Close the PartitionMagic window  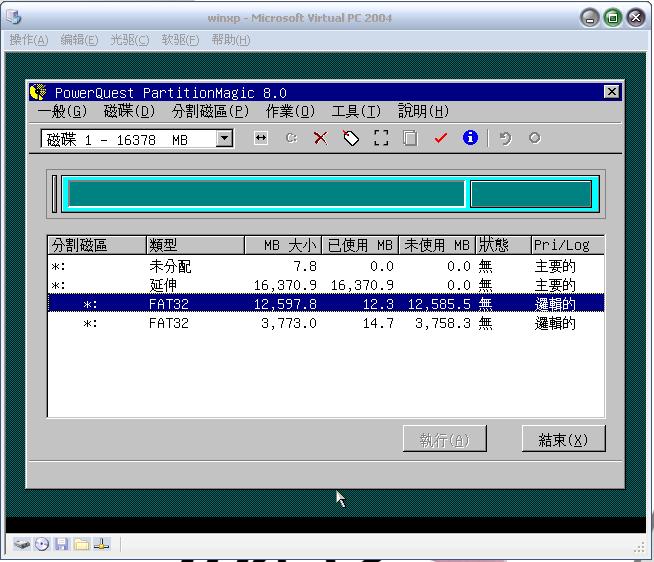(611, 91)
